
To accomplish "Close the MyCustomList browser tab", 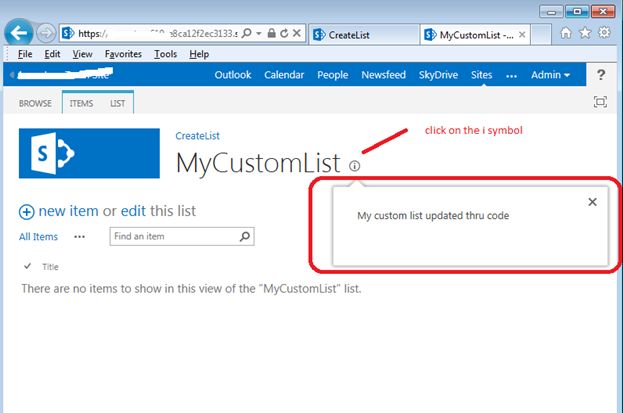I will (522, 35).
